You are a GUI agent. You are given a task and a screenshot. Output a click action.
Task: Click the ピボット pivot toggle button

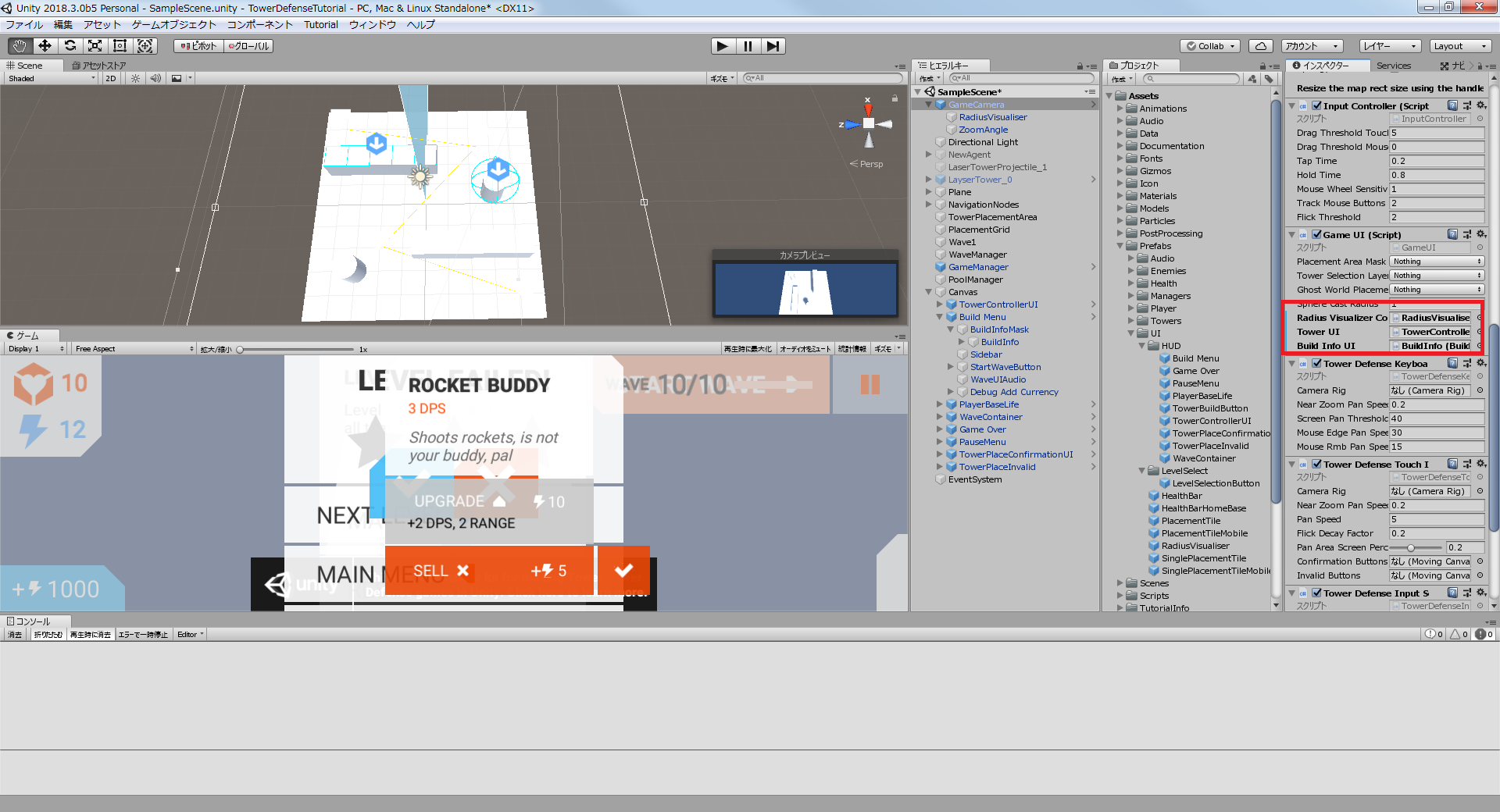(198, 46)
